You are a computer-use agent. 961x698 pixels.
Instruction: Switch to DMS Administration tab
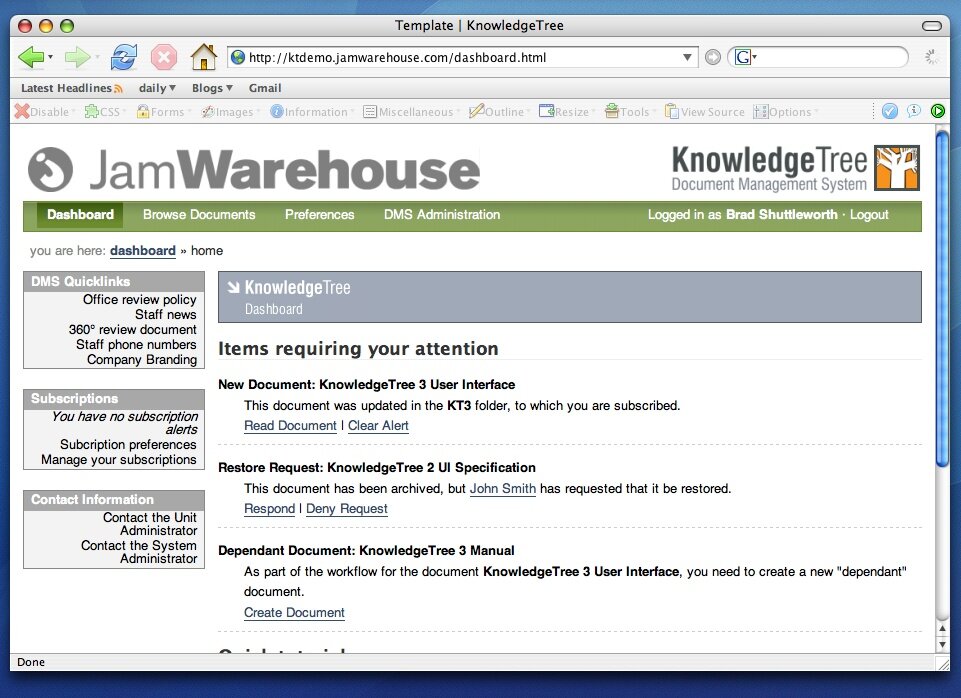tap(441, 215)
